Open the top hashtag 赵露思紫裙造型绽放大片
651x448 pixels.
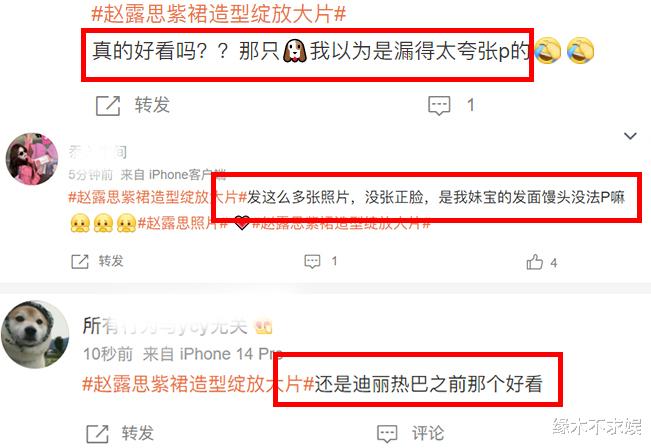[x=218, y=13]
